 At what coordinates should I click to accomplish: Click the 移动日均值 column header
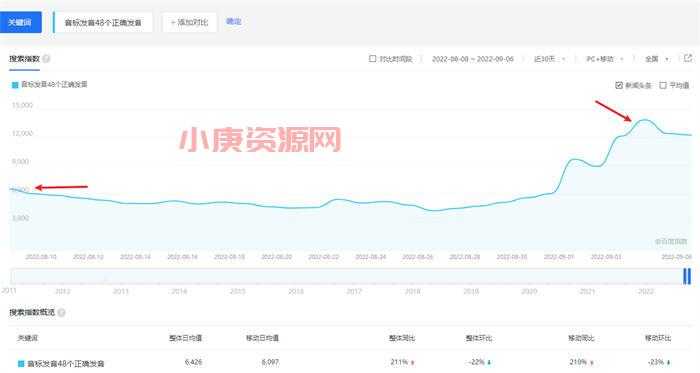click(262, 338)
